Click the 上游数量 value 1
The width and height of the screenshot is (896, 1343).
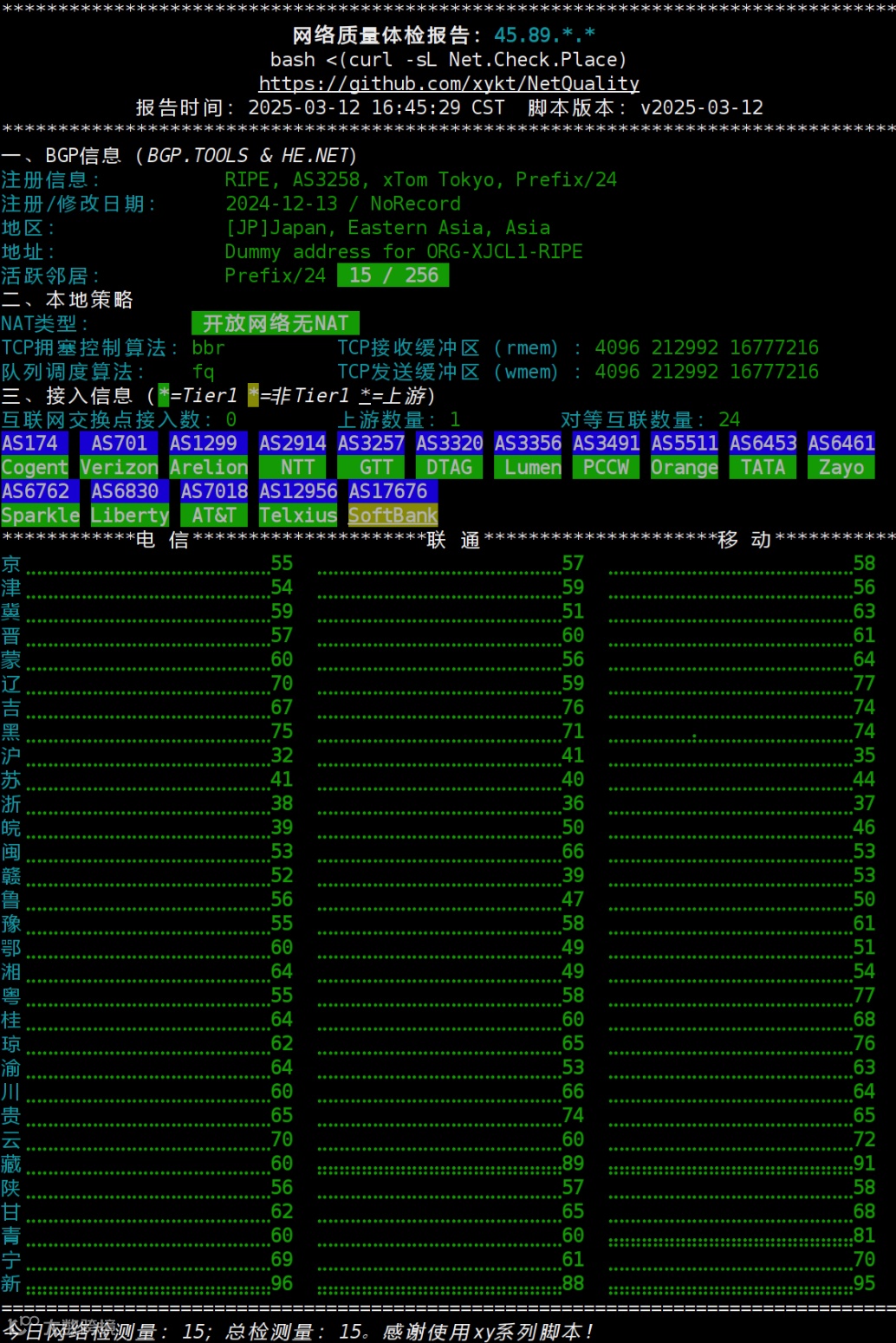click(455, 420)
